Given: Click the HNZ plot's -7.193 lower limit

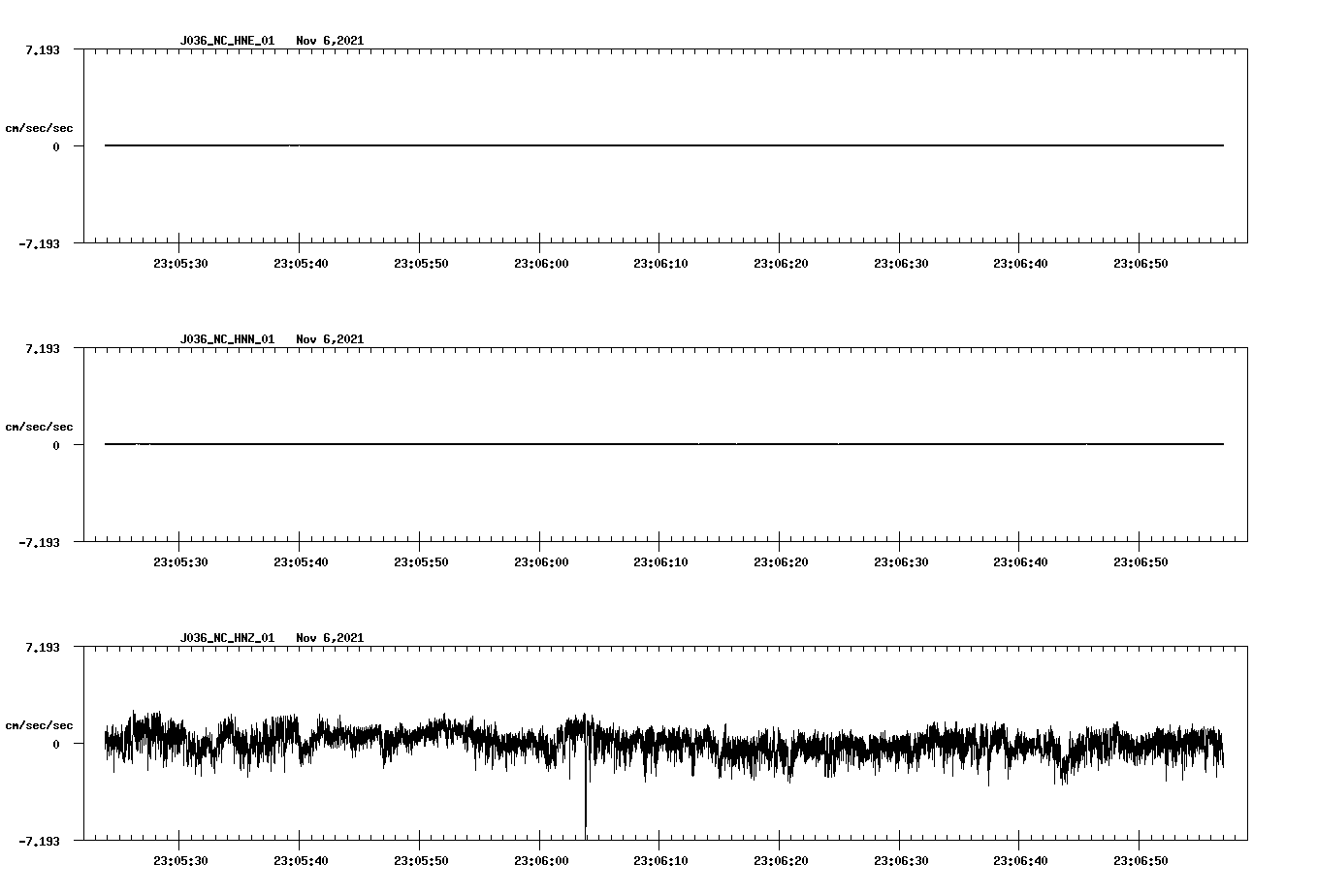Looking at the screenshot, I should click(39, 841).
